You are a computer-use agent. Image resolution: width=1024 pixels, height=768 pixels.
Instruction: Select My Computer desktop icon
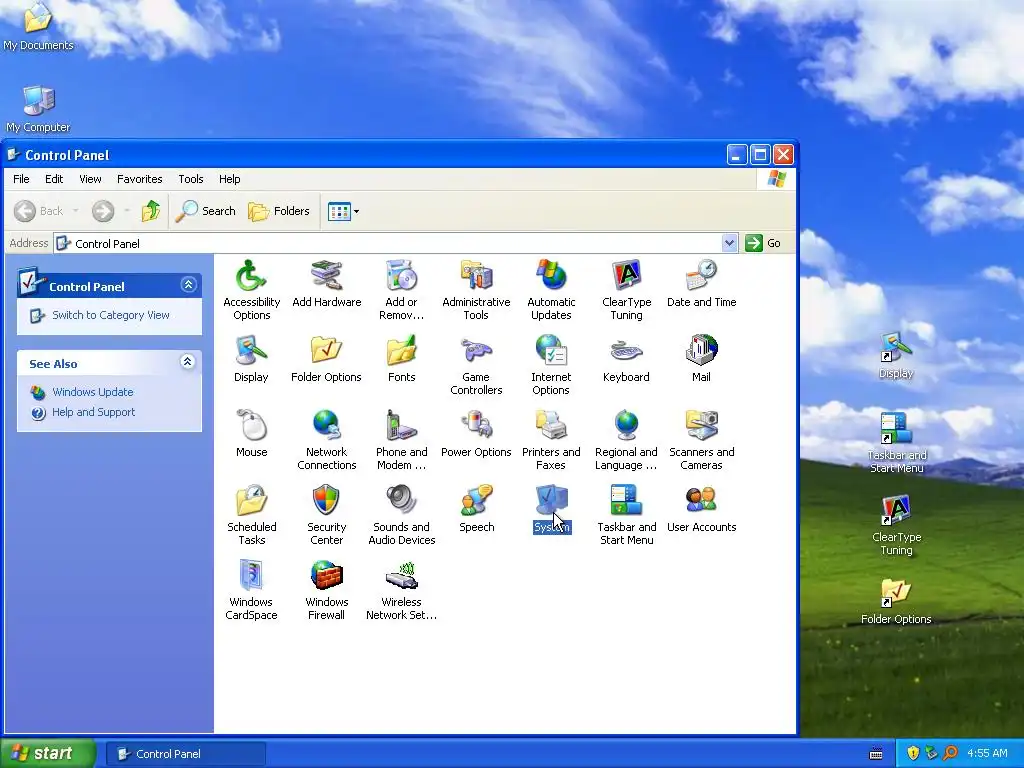coord(39,109)
